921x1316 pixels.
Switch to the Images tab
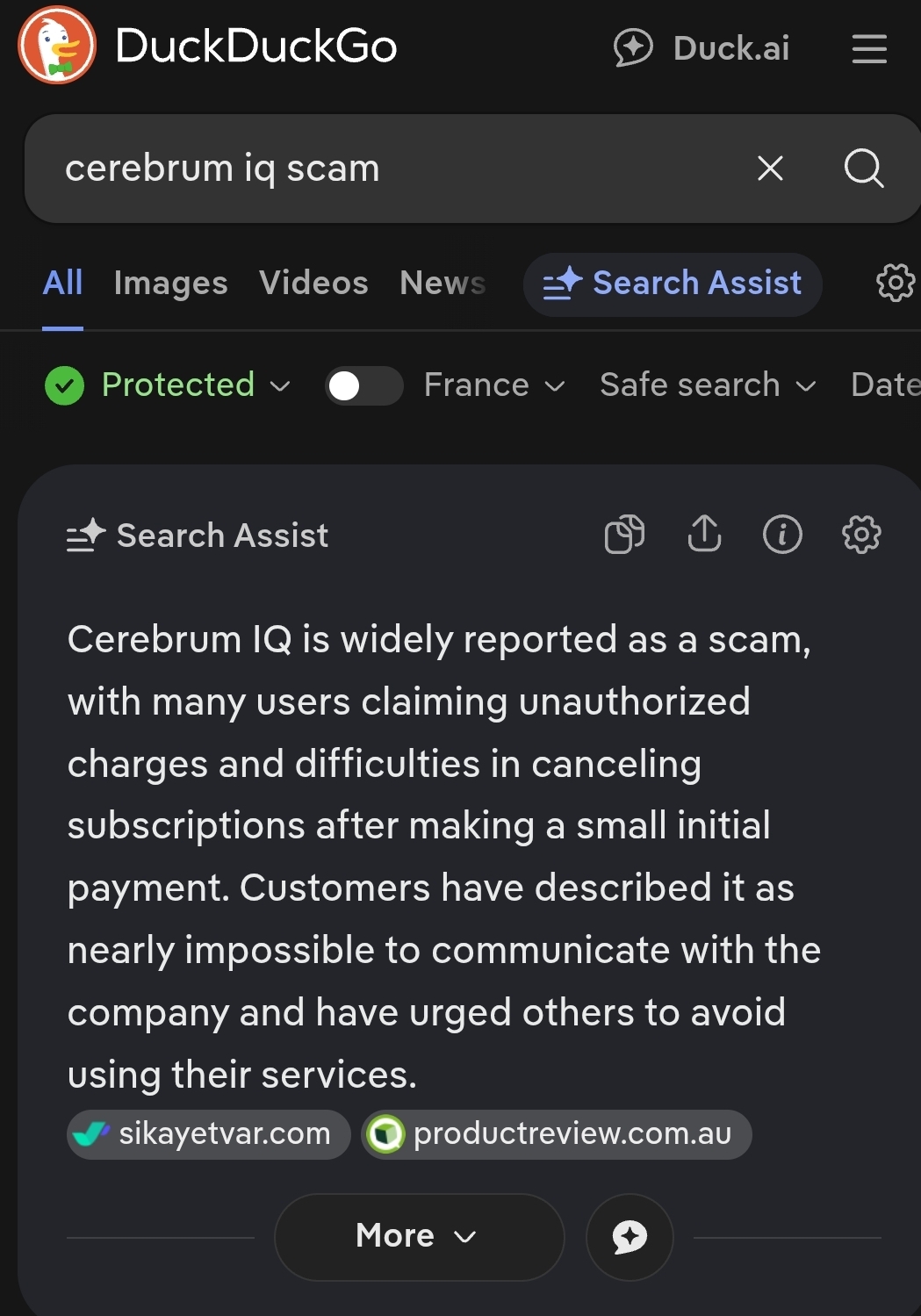[x=170, y=283]
